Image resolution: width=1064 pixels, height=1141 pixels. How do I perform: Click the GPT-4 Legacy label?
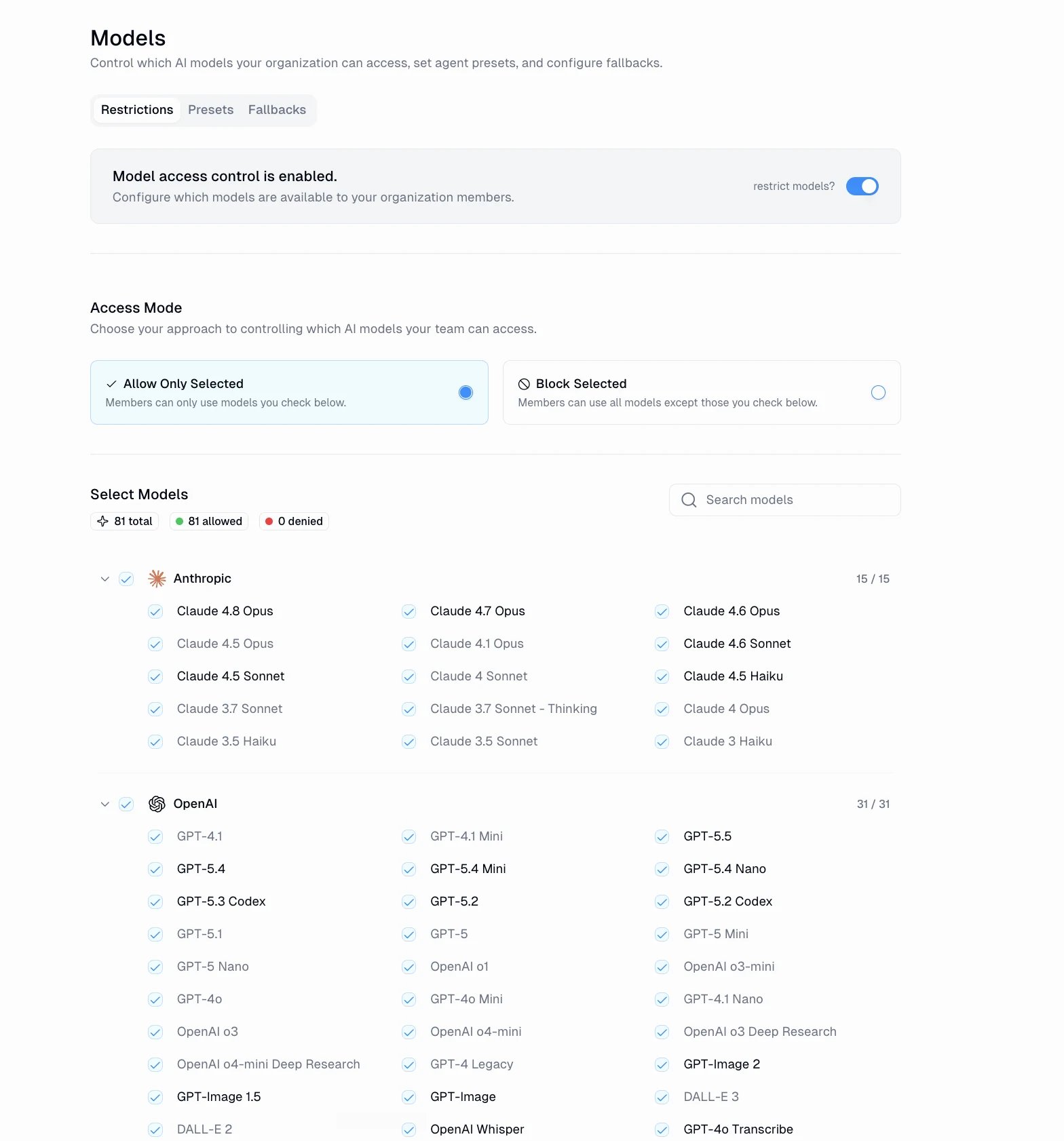coord(472,1064)
